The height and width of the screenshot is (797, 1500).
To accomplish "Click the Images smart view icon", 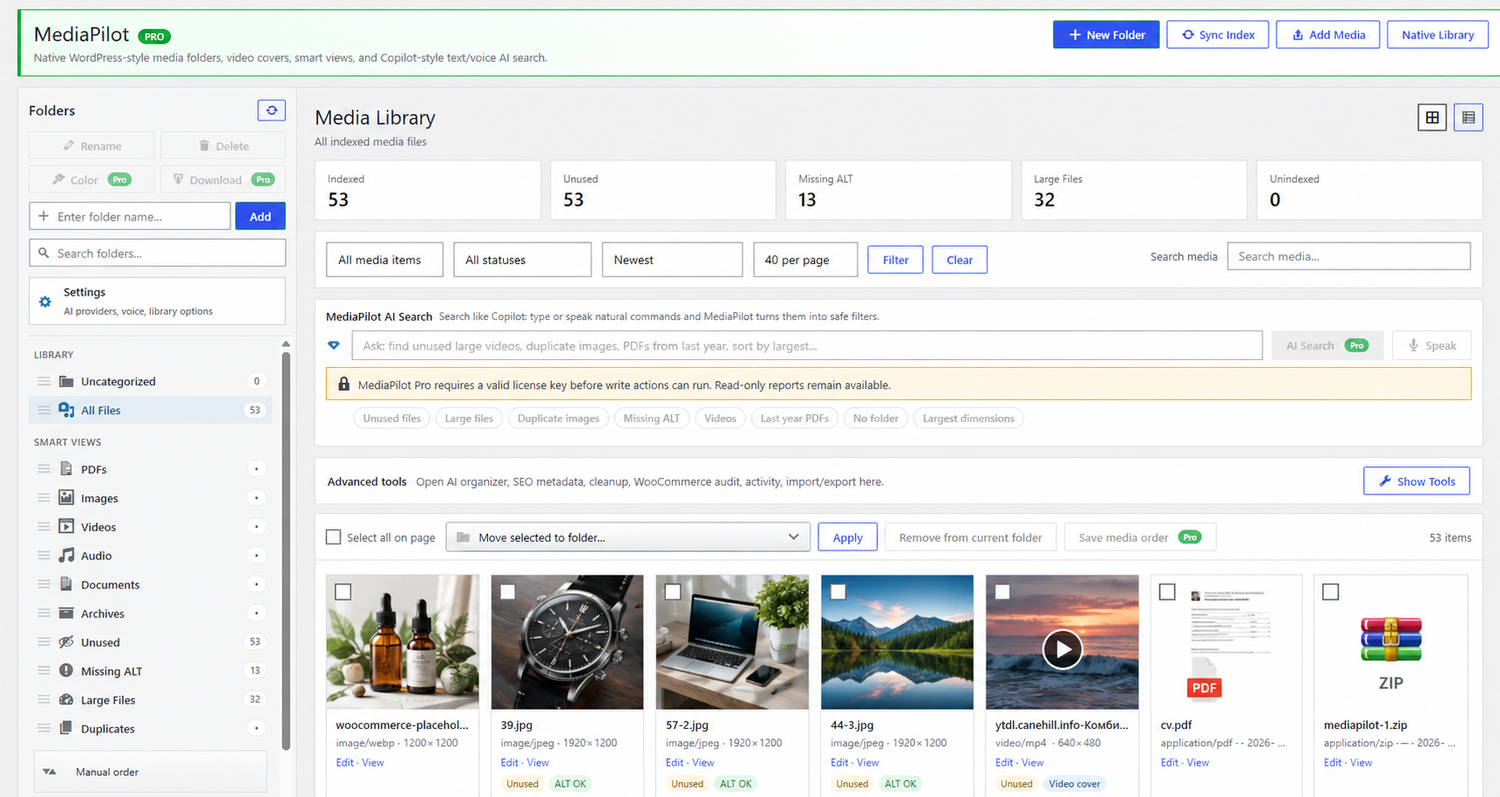I will pyautogui.click(x=66, y=498).
